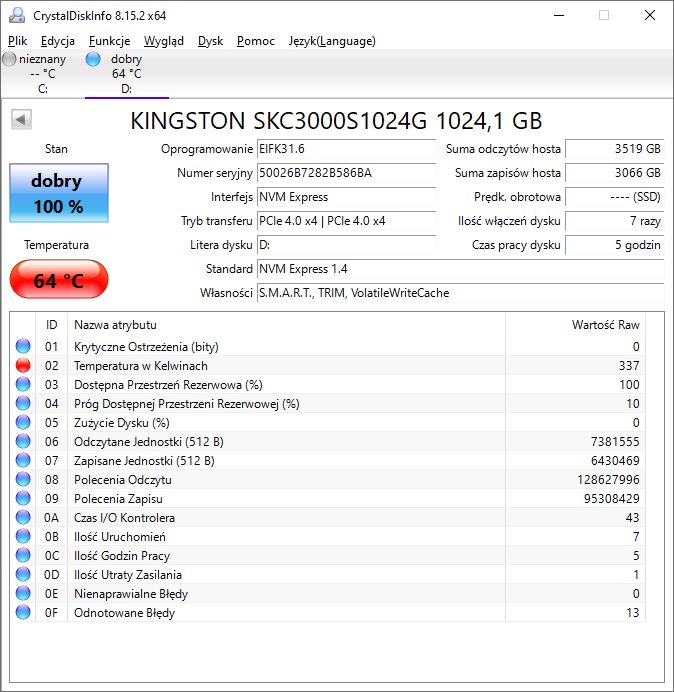The image size is (674, 692).
Task: Select Dostępna Przestrzeń Rezerwowa (%) row text
Action: coord(168,385)
